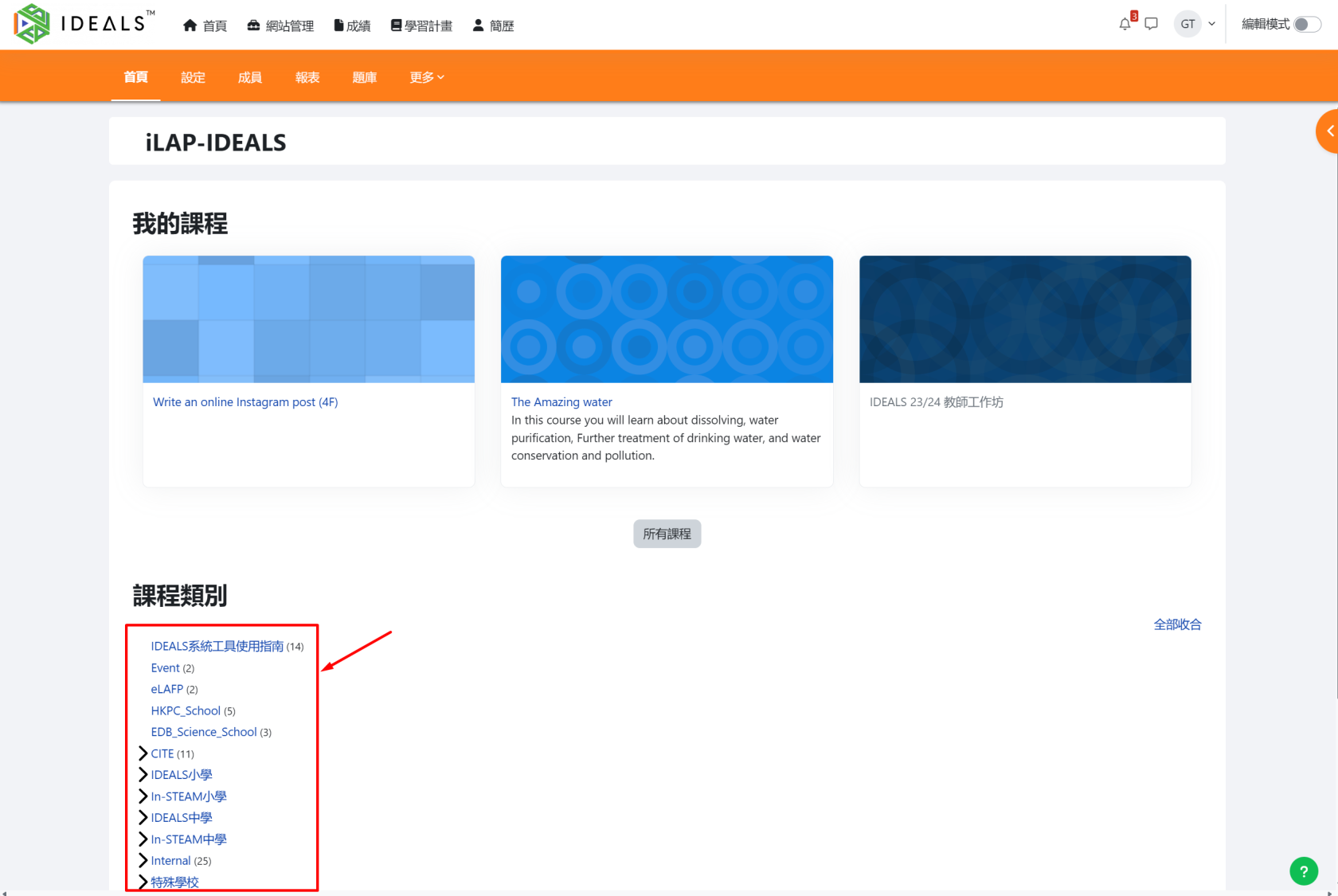Image resolution: width=1338 pixels, height=896 pixels.
Task: Open Write an online Instagram post course link
Action: click(245, 402)
